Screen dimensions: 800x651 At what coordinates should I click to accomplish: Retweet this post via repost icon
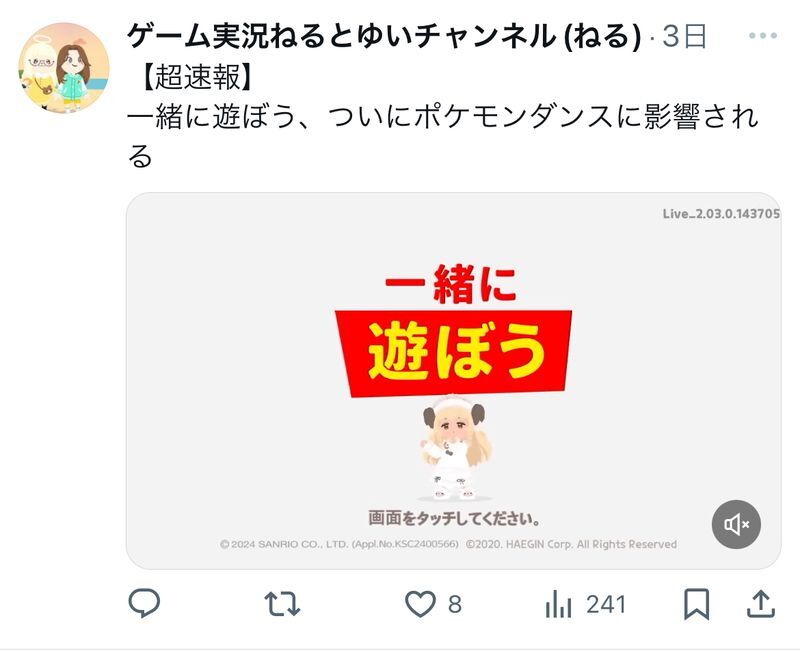click(282, 604)
